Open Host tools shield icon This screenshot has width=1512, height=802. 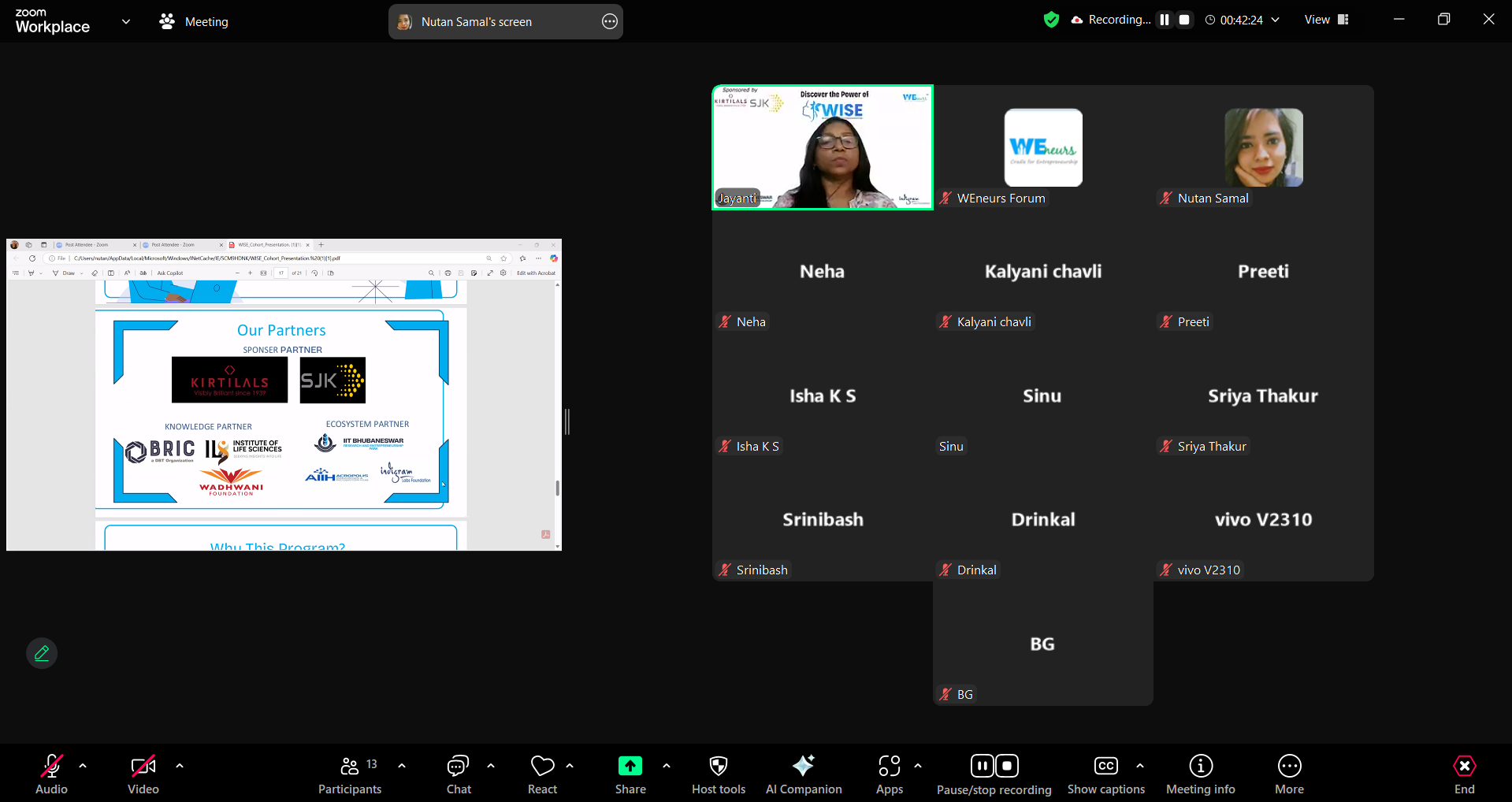pos(718,774)
